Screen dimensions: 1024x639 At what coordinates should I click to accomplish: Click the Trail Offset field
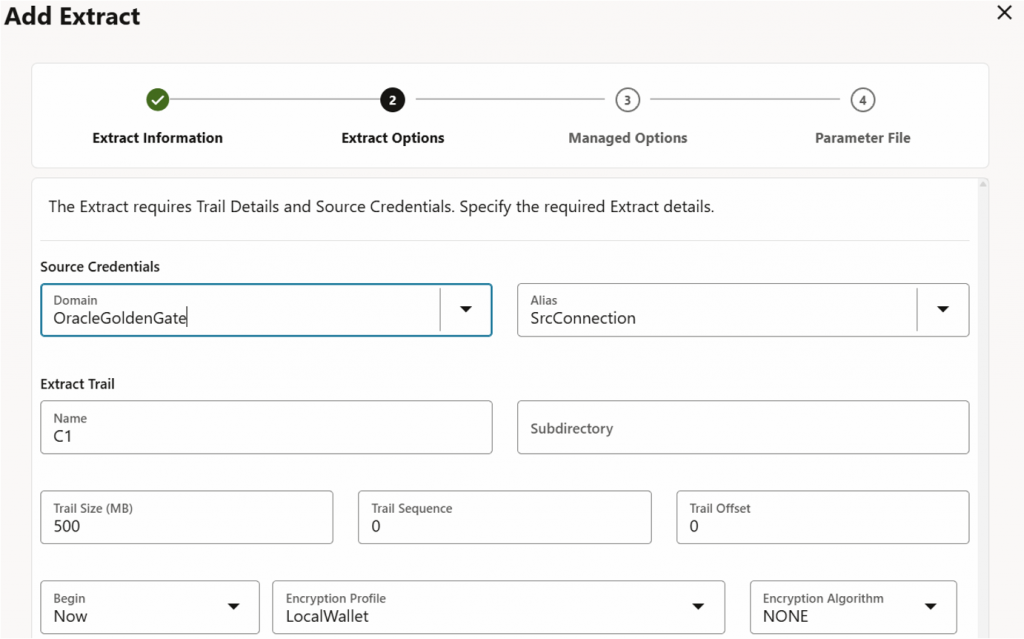tap(822, 518)
